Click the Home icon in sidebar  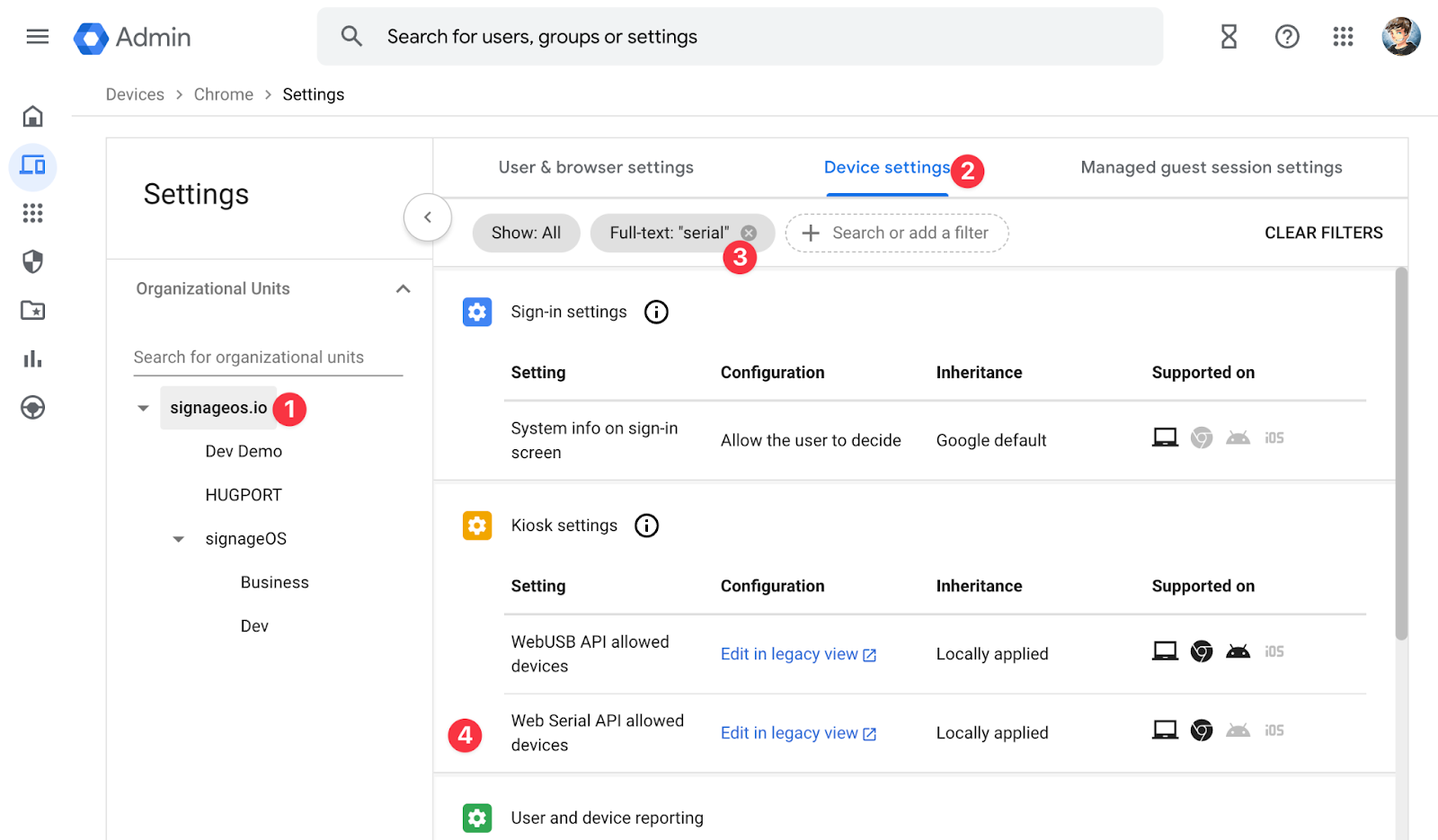point(33,117)
